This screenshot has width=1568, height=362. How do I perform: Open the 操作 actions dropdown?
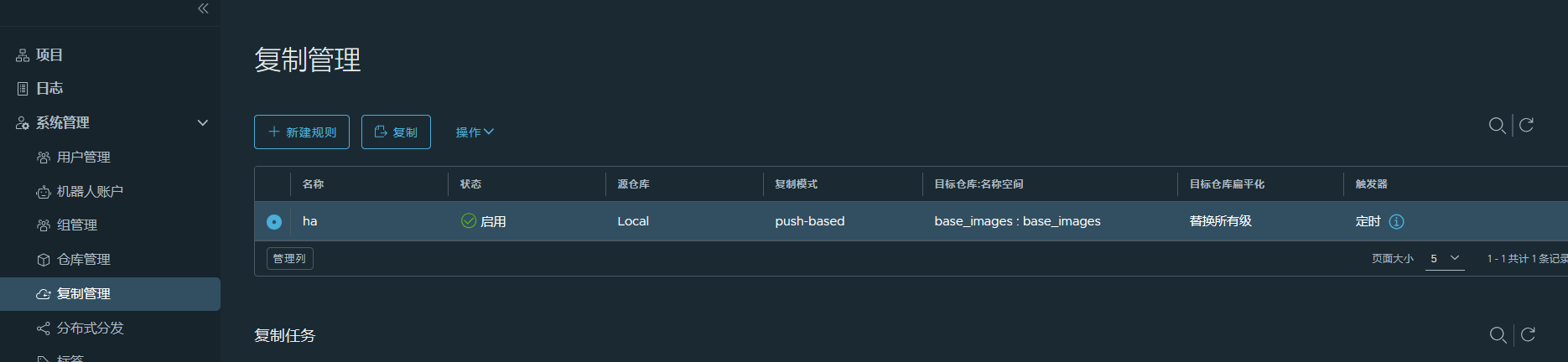click(475, 132)
